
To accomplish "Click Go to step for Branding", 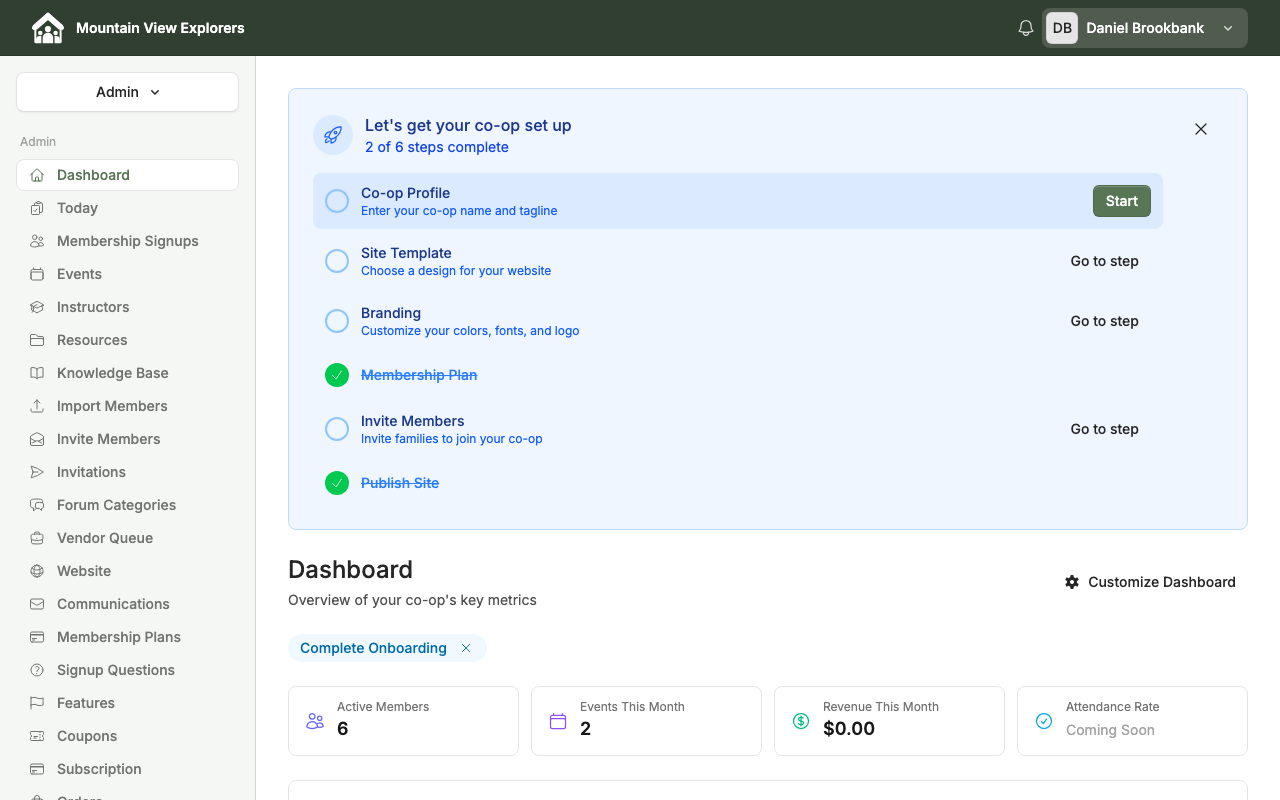I will click(1105, 321).
